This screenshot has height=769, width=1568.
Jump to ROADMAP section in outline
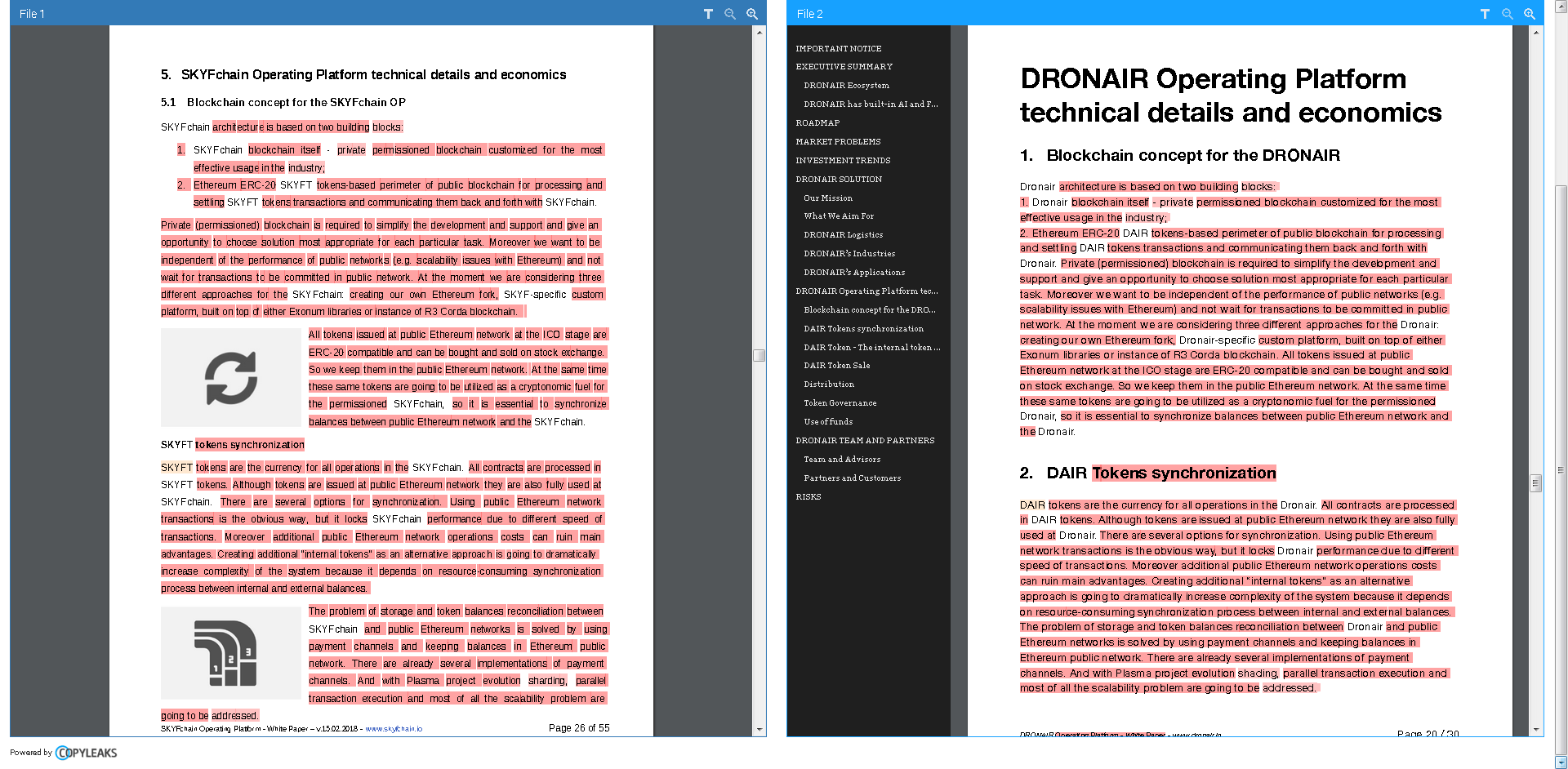(x=817, y=123)
